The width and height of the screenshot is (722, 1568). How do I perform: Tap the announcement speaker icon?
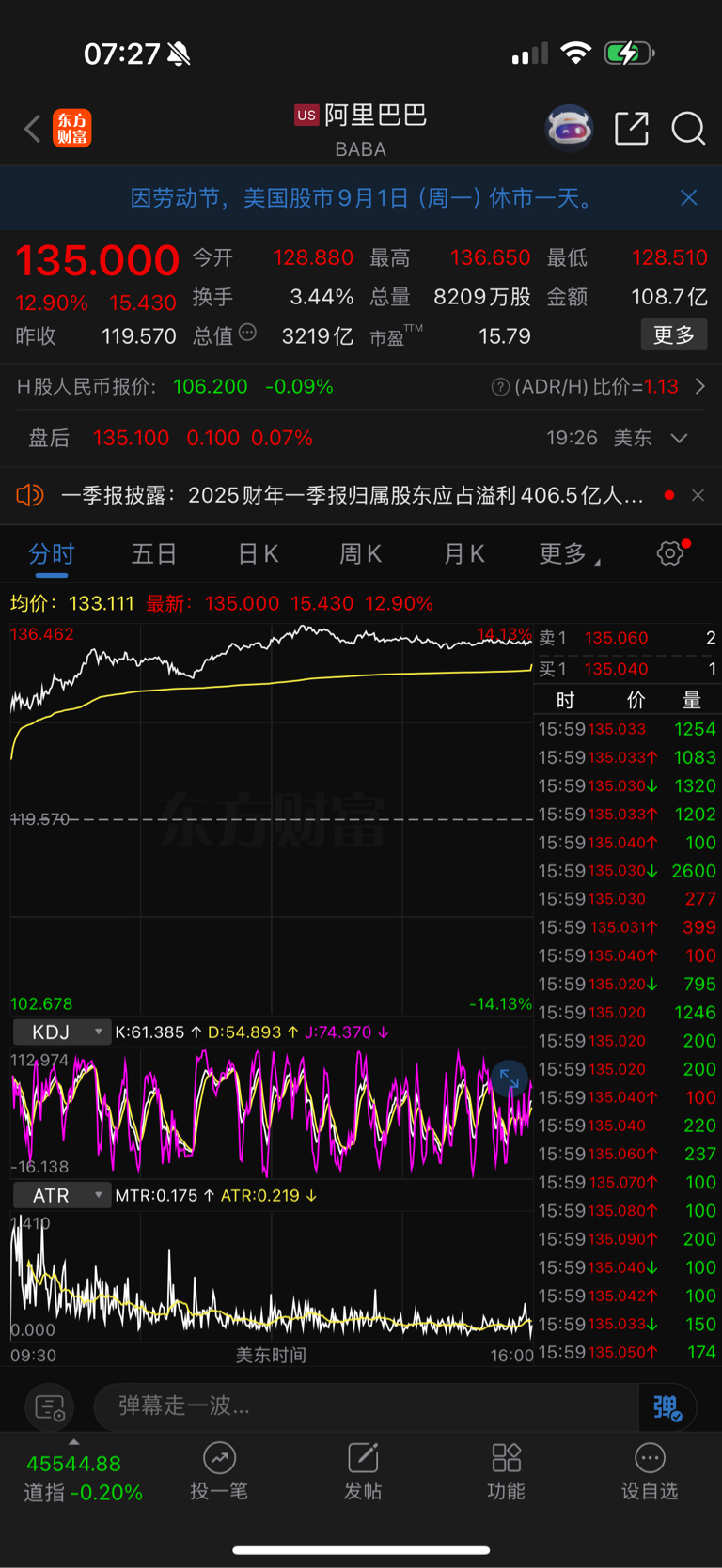pyautogui.click(x=30, y=495)
